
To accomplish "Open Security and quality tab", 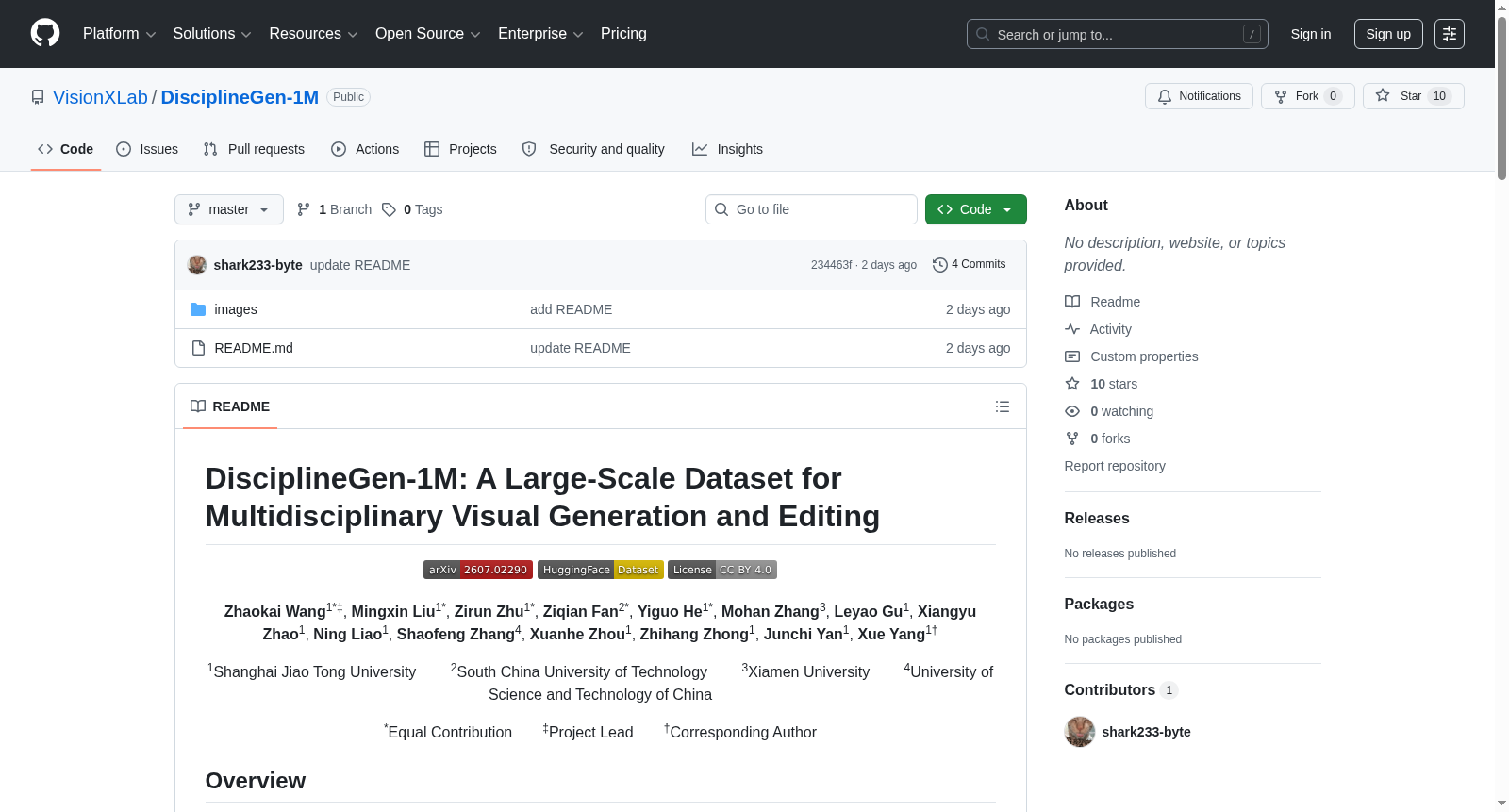I will tap(593, 149).
